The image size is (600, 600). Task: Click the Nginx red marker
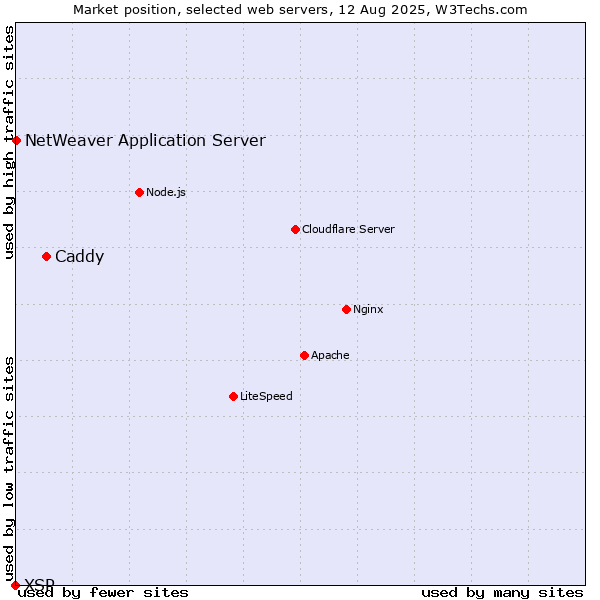click(346, 309)
